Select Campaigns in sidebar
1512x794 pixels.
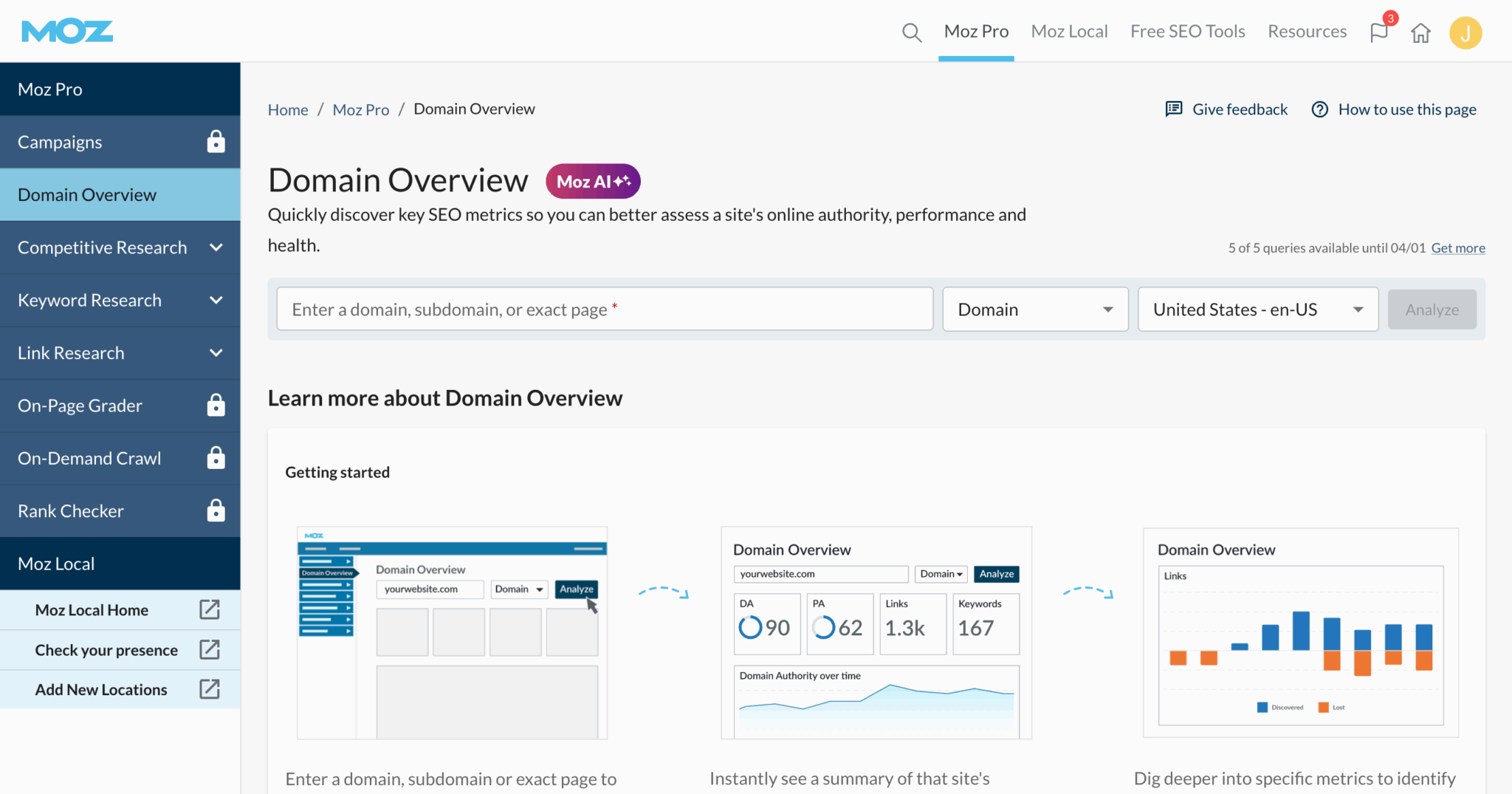tap(120, 142)
